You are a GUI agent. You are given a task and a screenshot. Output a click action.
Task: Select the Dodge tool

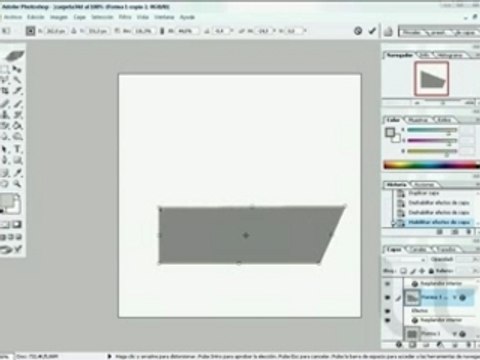pyautogui.click(x=17, y=137)
